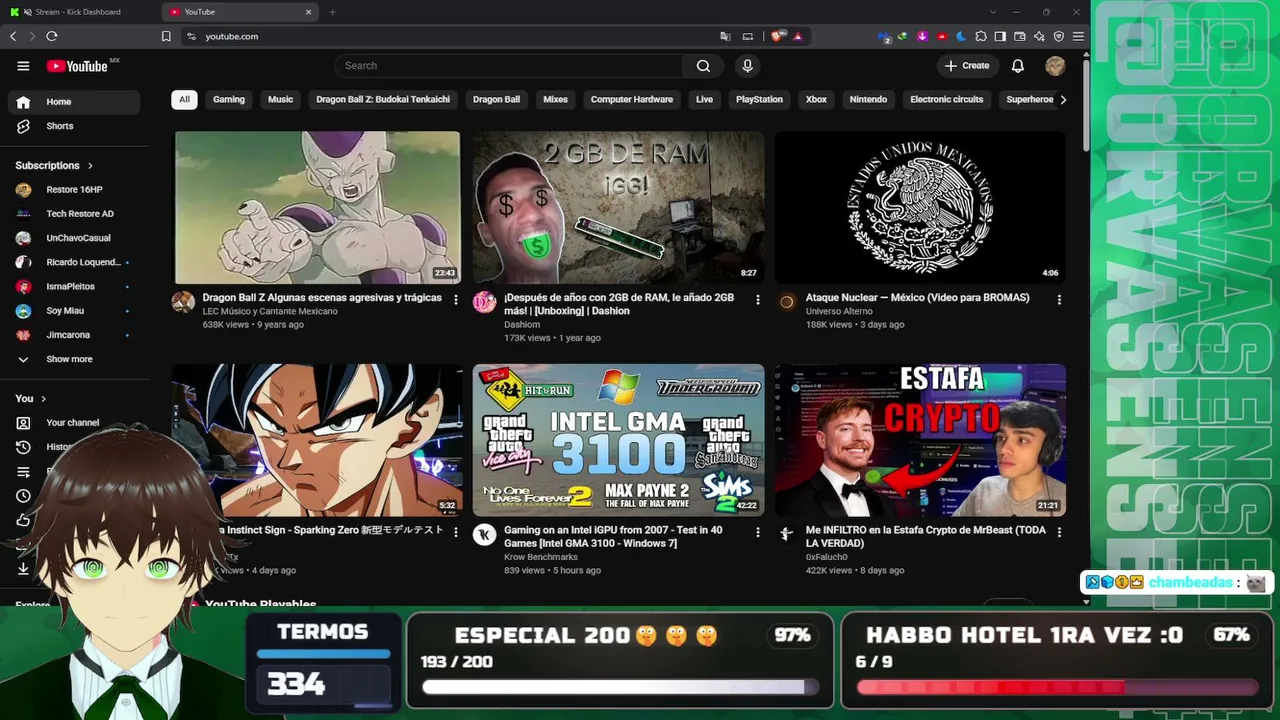Select the Music filter chip
This screenshot has height=720, width=1280.
tap(281, 100)
